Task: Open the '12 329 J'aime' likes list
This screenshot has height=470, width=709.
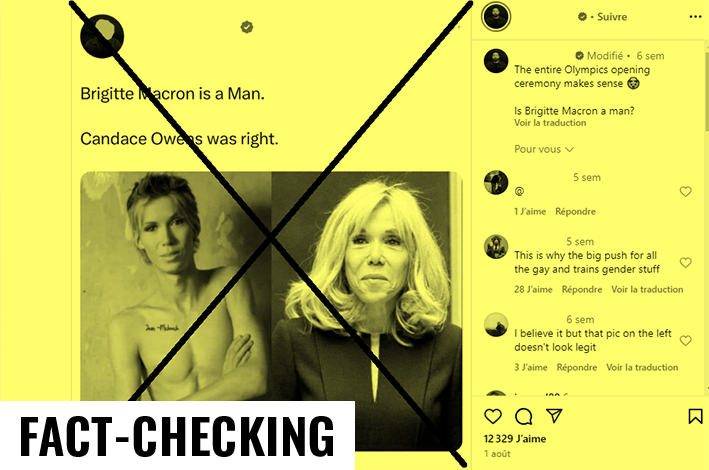Action: pos(515,438)
